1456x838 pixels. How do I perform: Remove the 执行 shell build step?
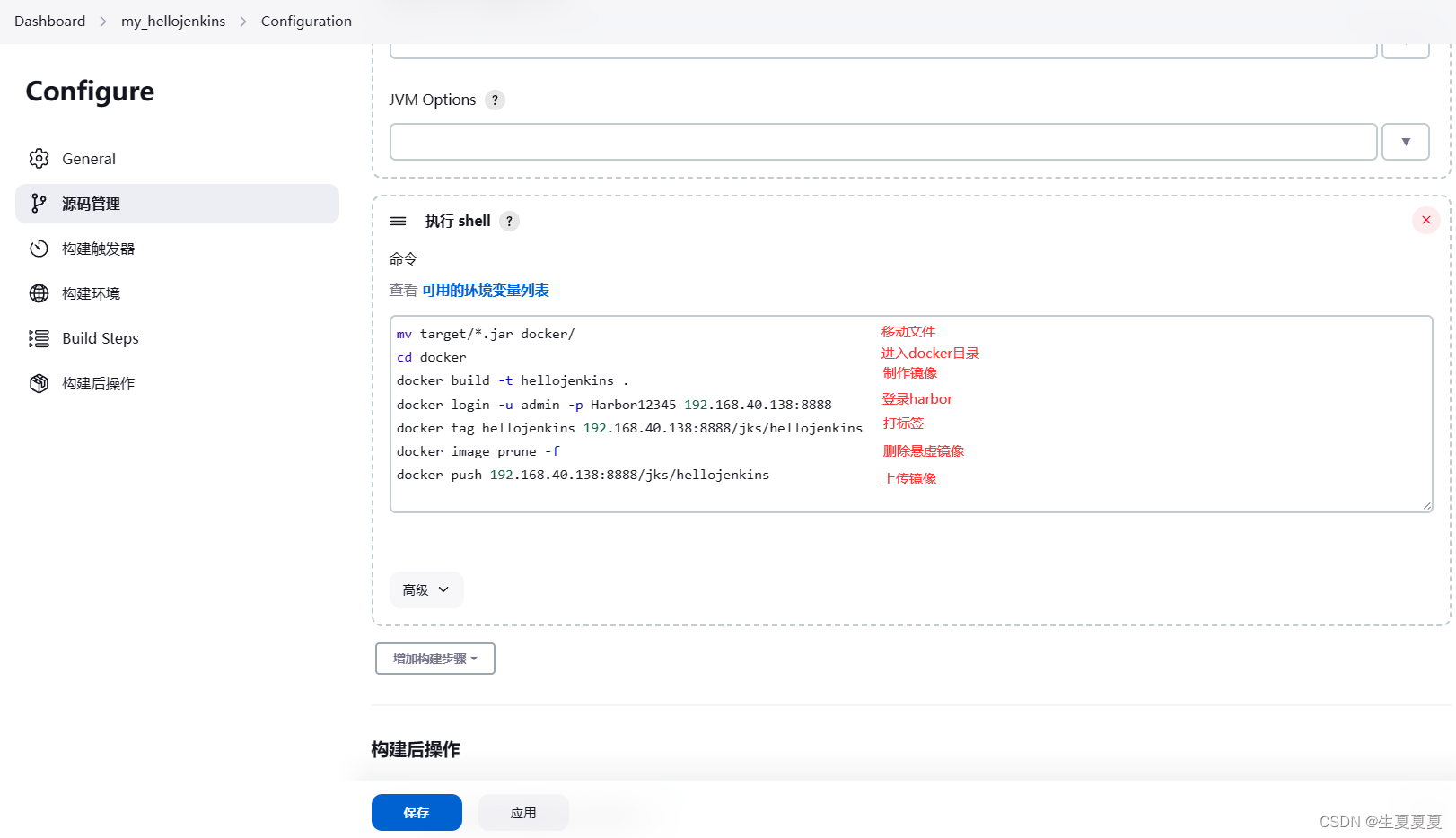[1425, 220]
